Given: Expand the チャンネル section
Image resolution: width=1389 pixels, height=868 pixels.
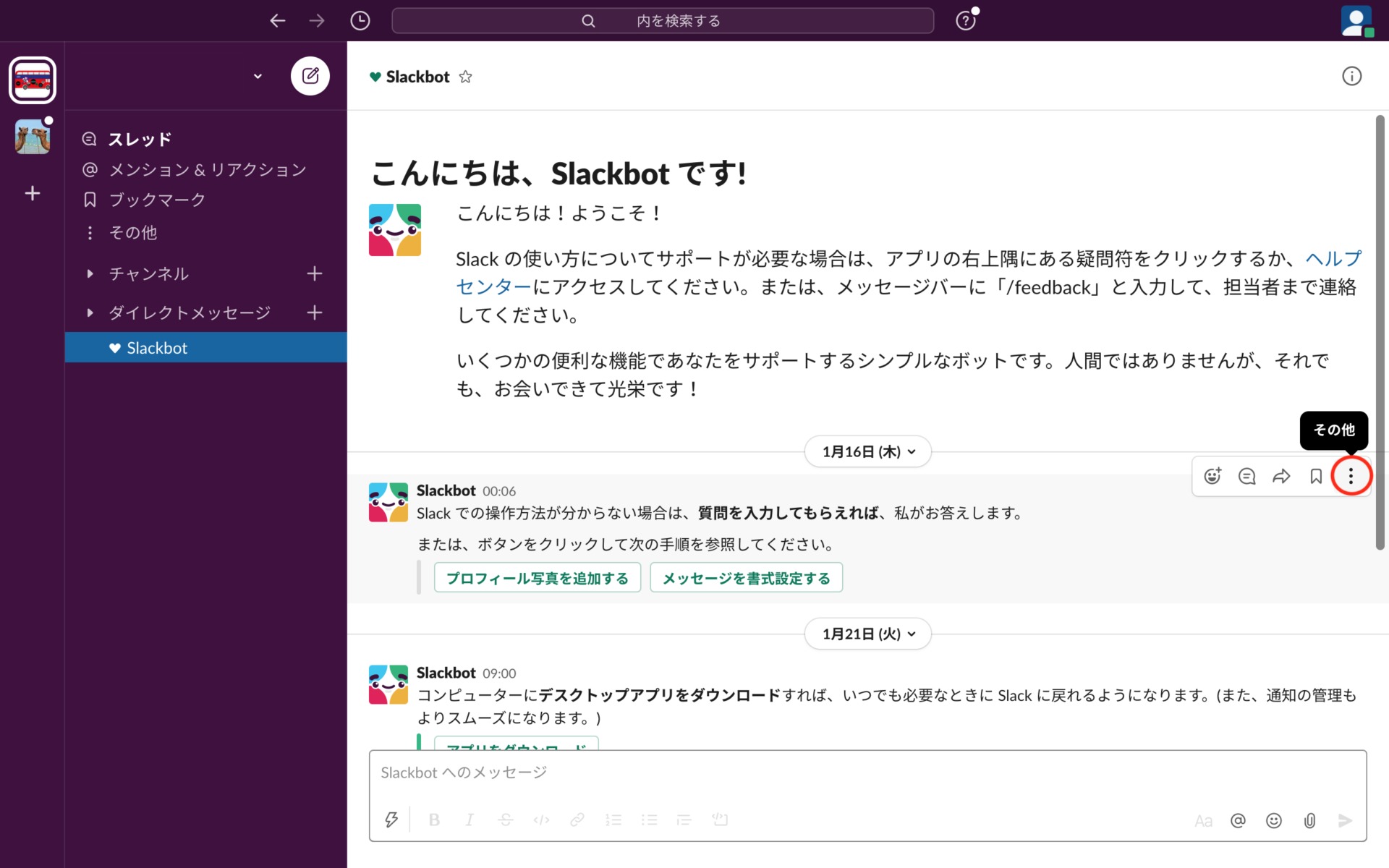Looking at the screenshot, I should (90, 273).
